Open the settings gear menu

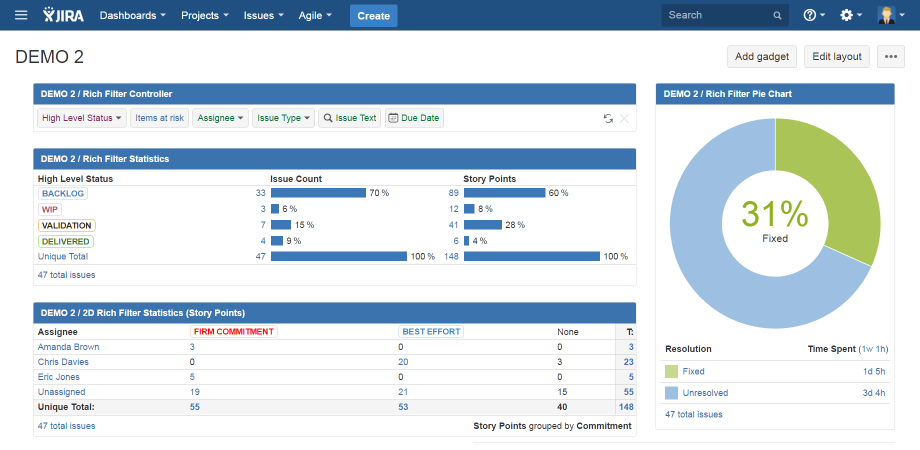pos(851,16)
